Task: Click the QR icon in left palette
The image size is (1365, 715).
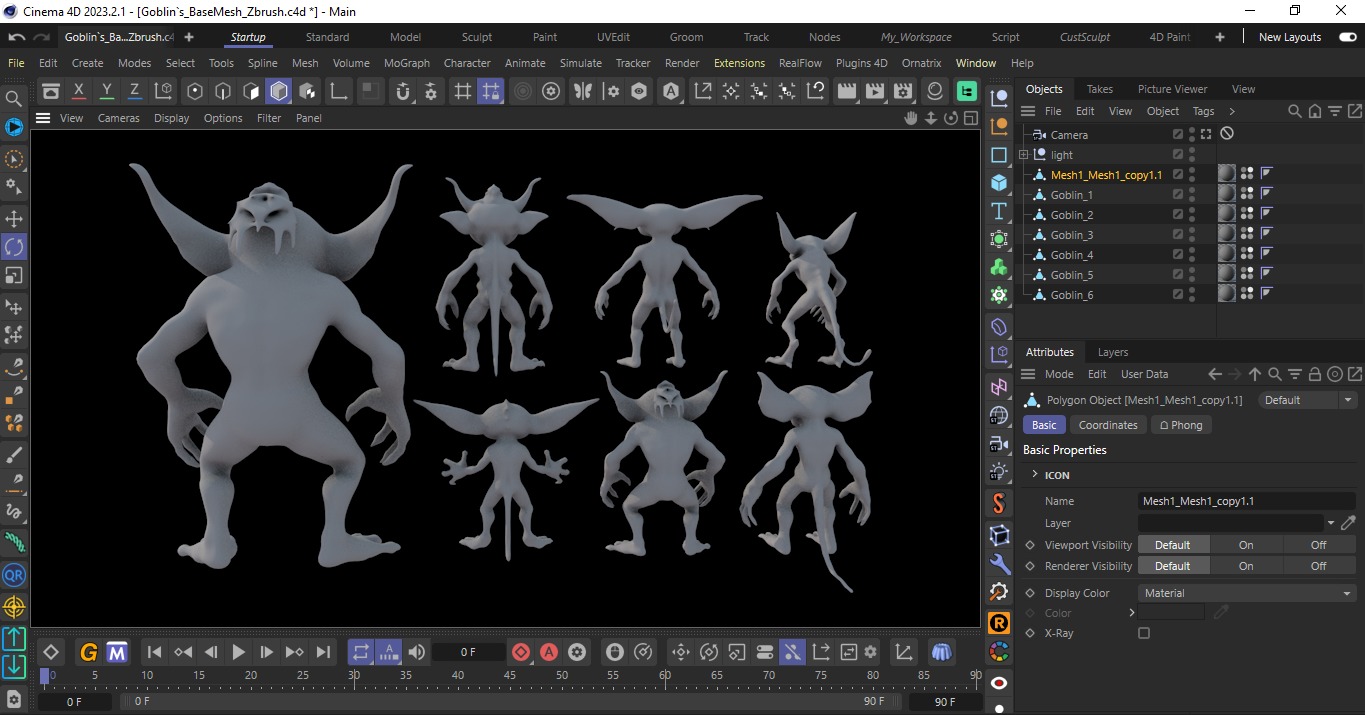Action: [x=14, y=575]
